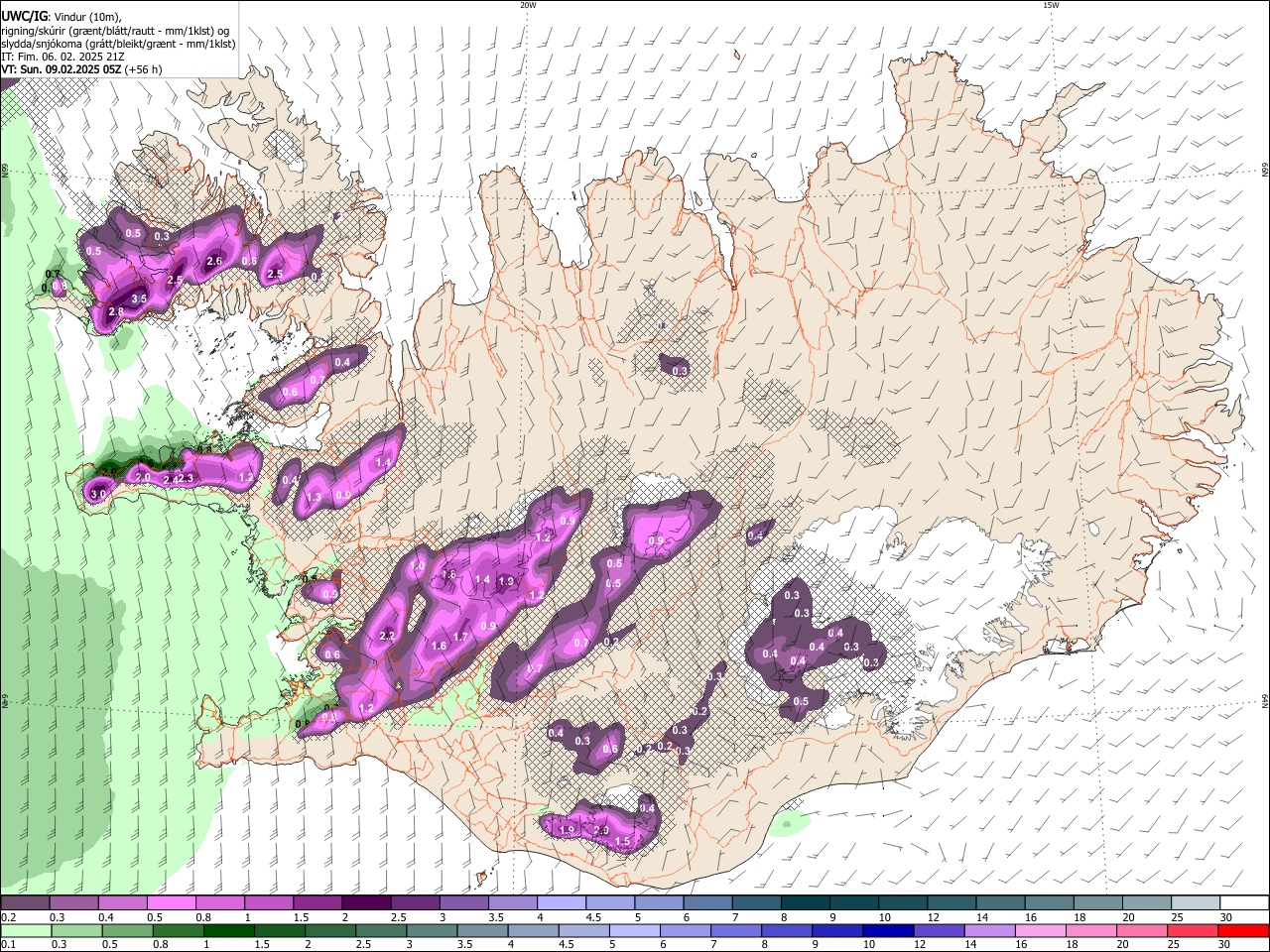Select the 'IT: Fim. 06. 02. 2025 21Z' line
Viewport: 1270px width, 952px height.
(61, 58)
